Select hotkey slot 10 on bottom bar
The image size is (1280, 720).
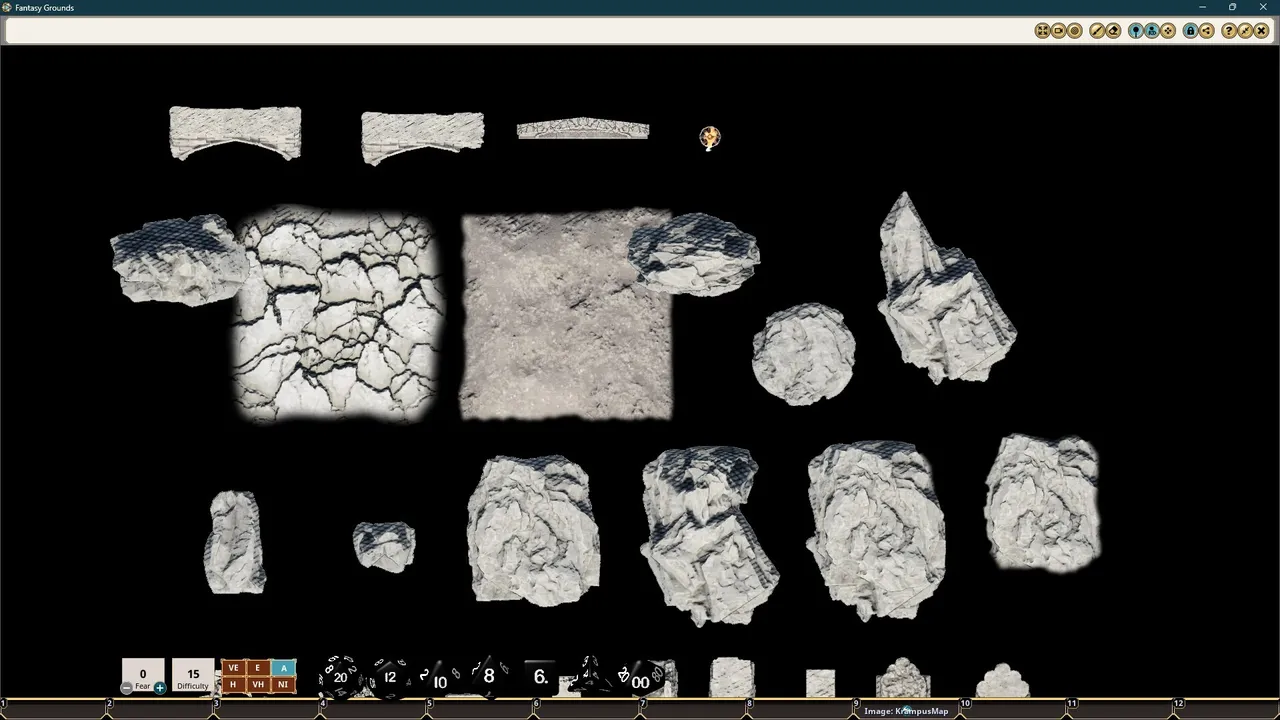tap(1015, 708)
